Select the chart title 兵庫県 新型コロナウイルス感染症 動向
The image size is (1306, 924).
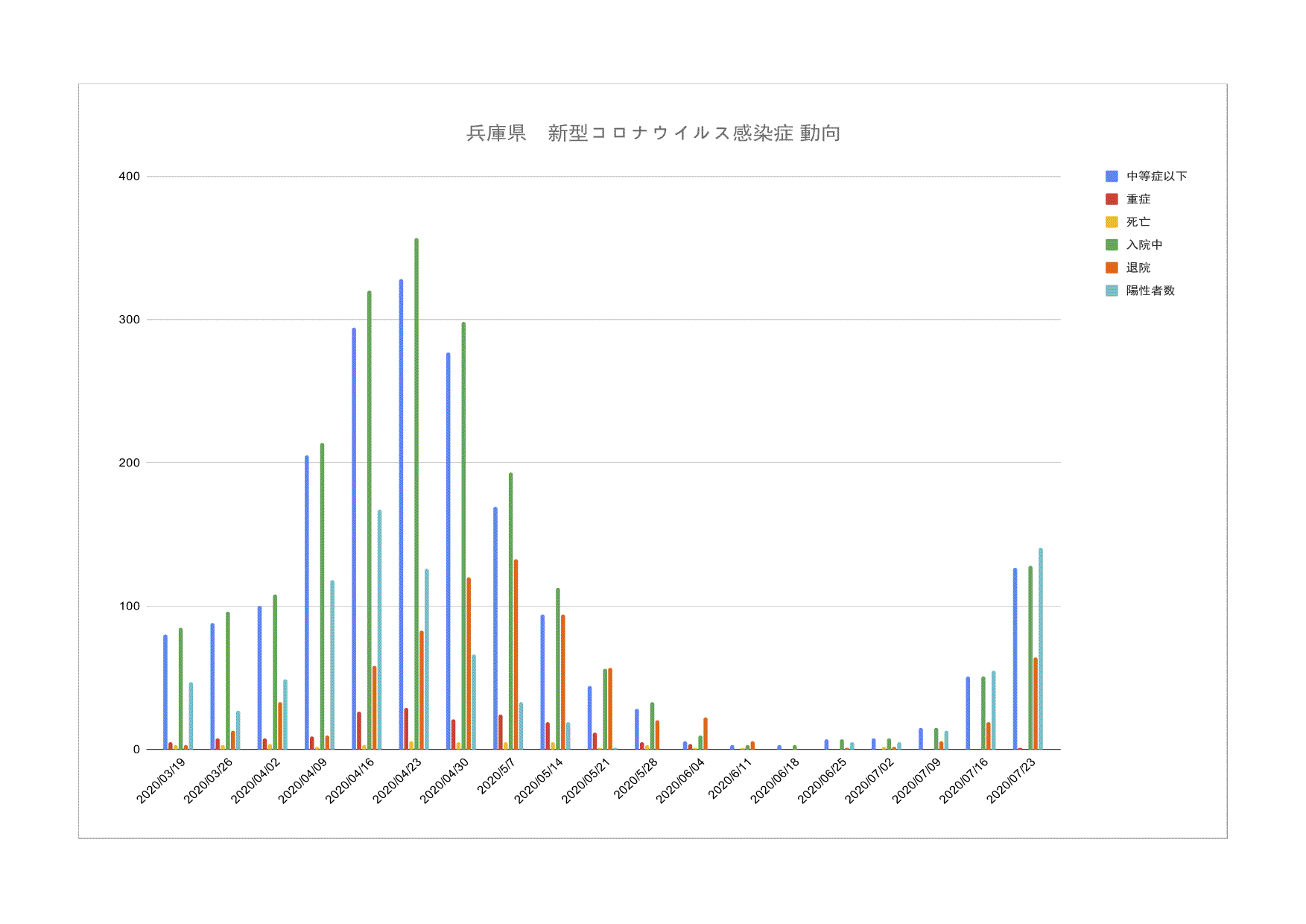click(653, 133)
